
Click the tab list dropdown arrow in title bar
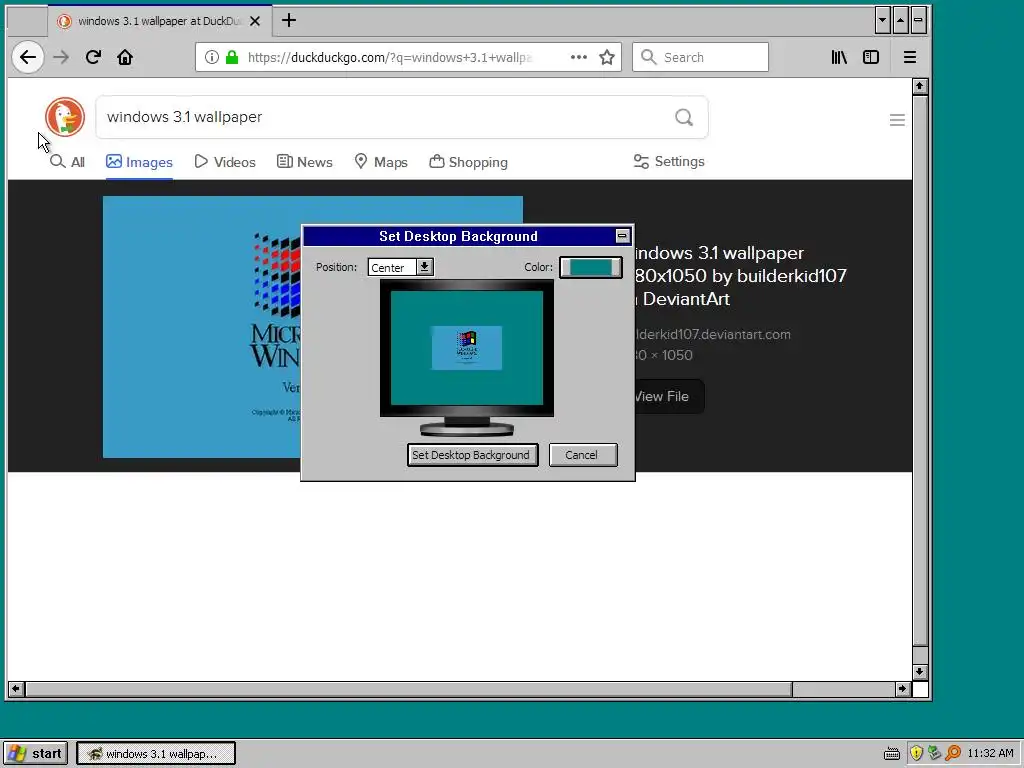[882, 20]
